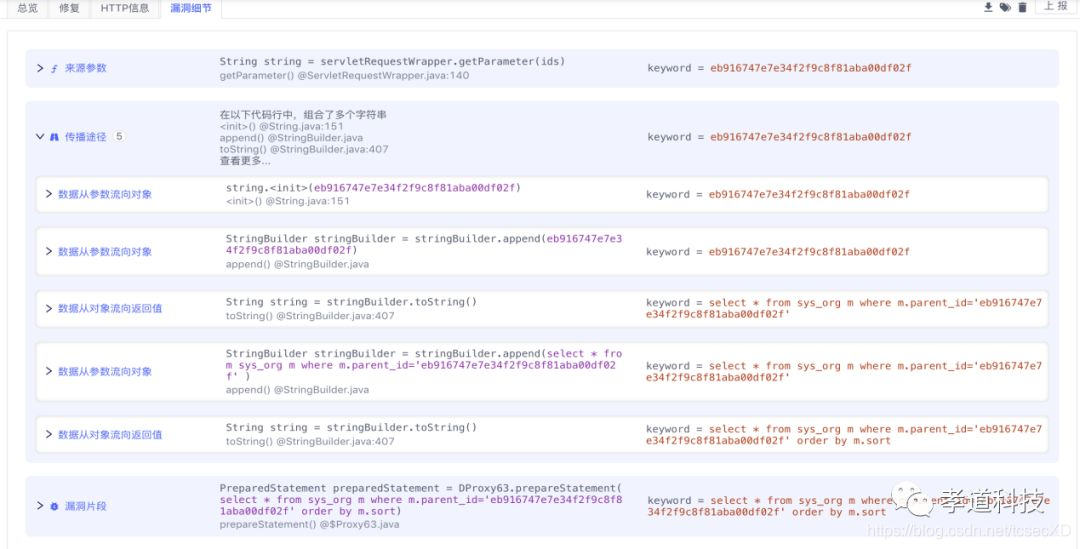Screen dimensions: 1080x549
Task: Click the 上报 button
Action: tap(1055, 7)
